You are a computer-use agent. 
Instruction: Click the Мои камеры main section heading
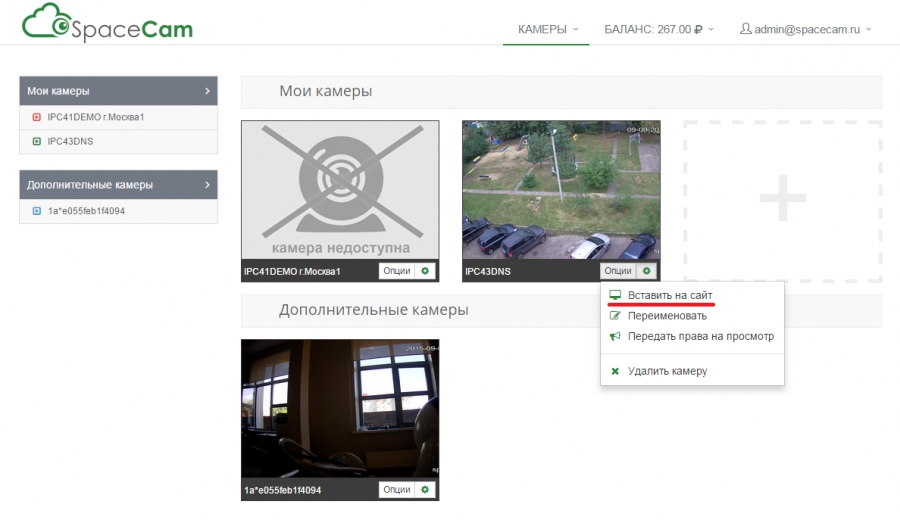[x=325, y=91]
